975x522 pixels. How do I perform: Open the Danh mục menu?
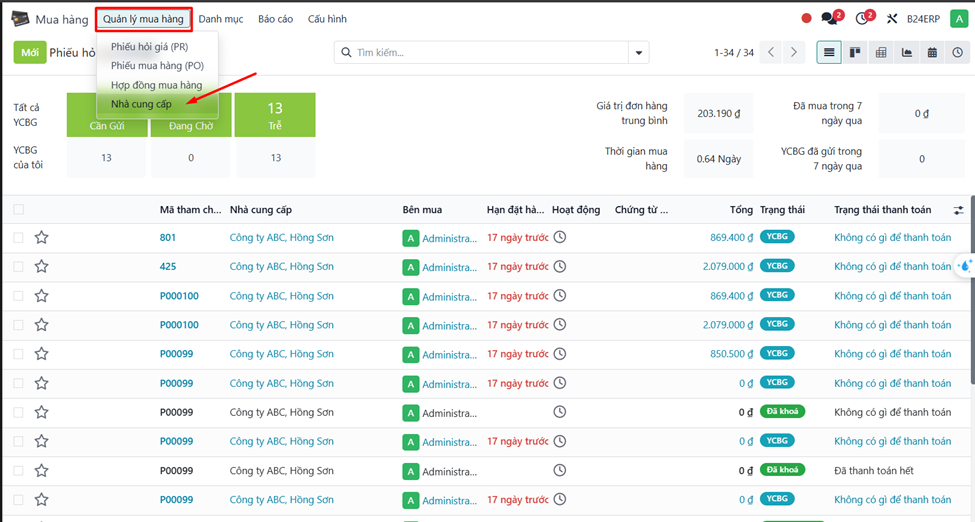pos(219,19)
